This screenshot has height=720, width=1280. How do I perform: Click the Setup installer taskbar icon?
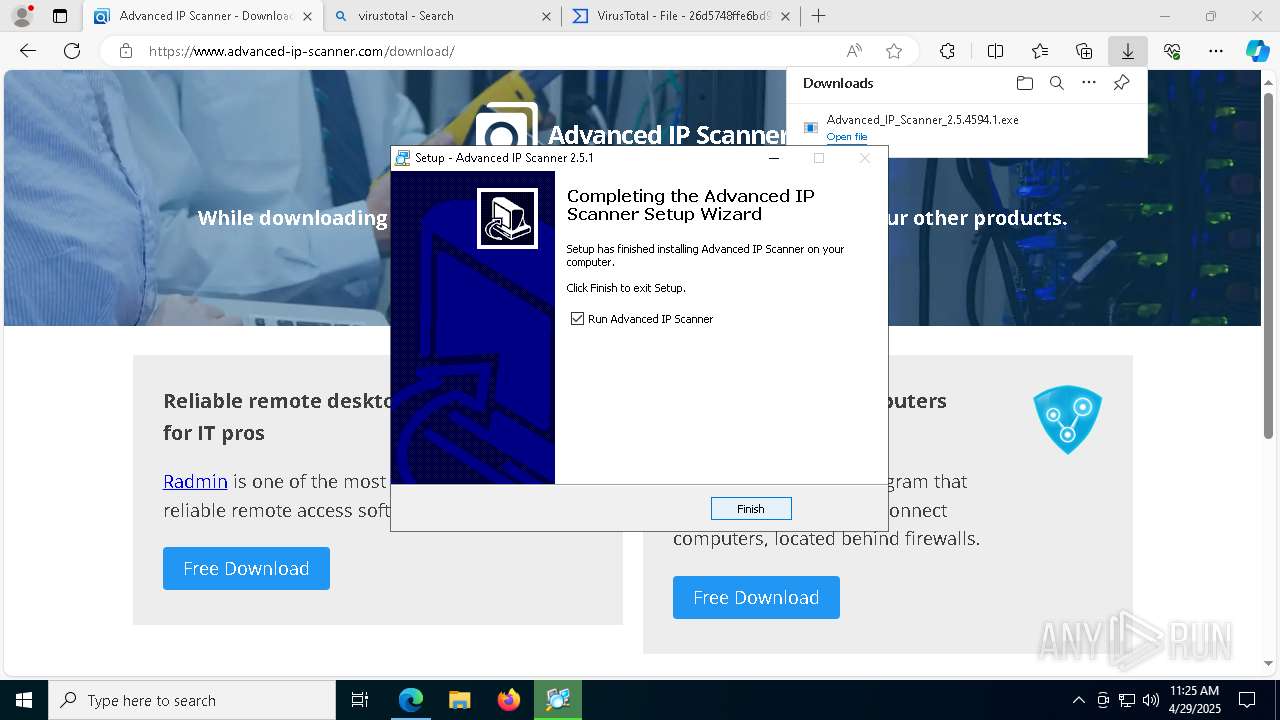click(x=558, y=700)
